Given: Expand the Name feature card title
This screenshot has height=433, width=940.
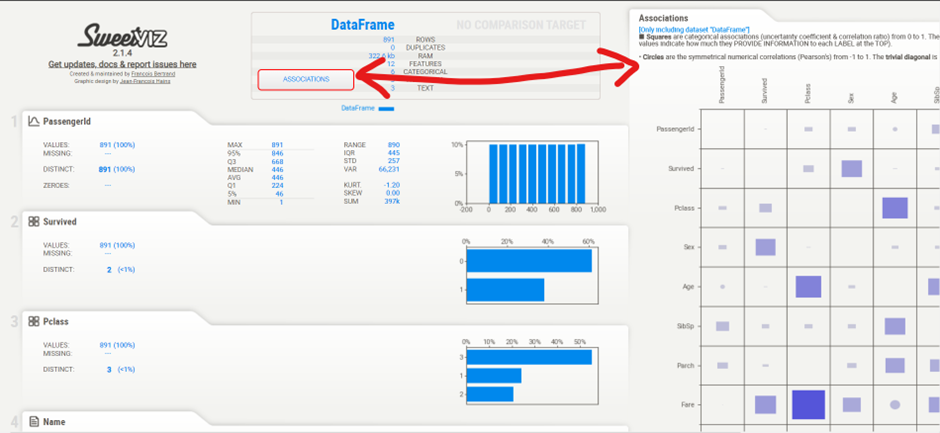Looking at the screenshot, I should [55, 422].
